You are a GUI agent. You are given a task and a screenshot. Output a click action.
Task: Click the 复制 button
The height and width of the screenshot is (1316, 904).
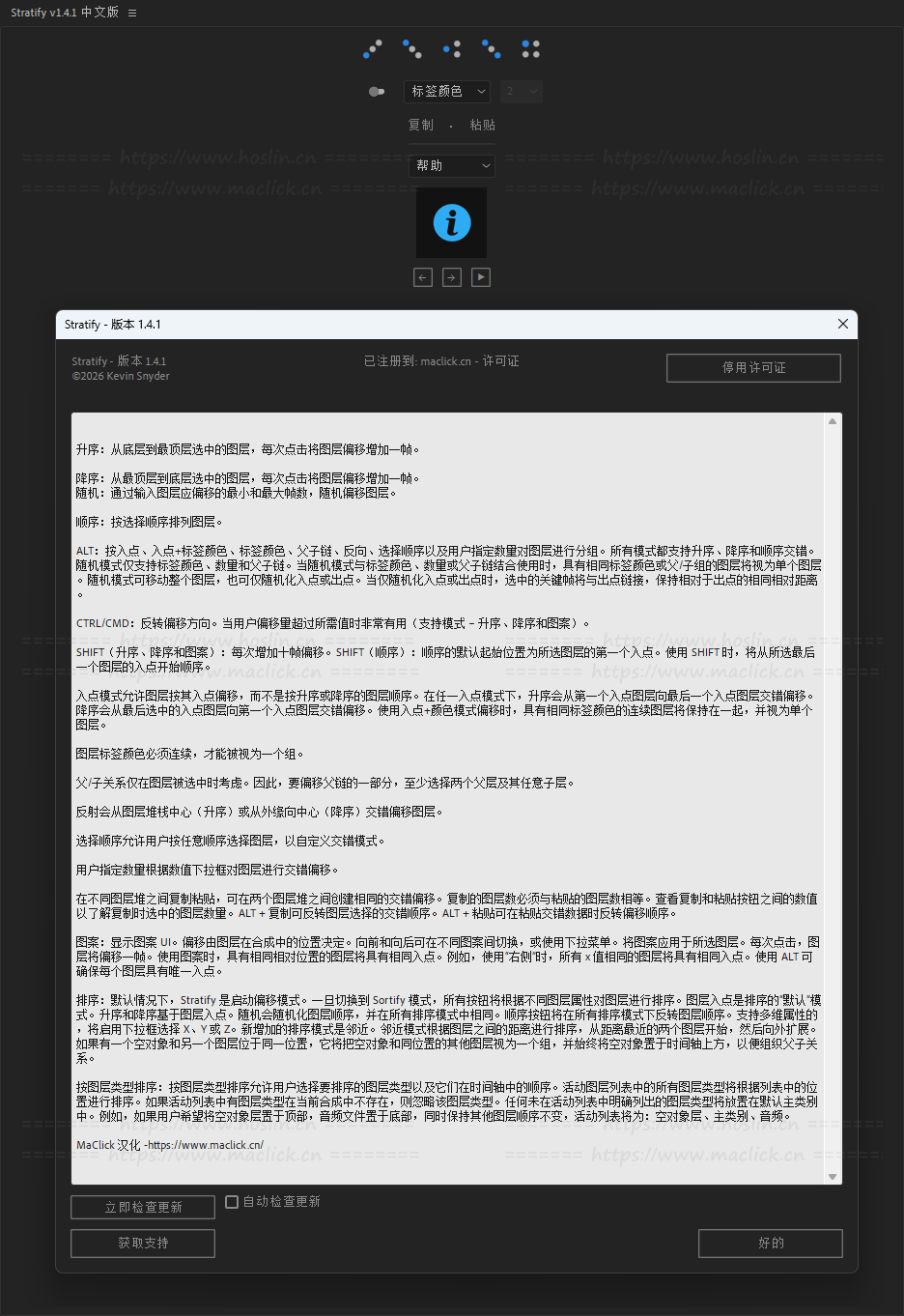[421, 125]
